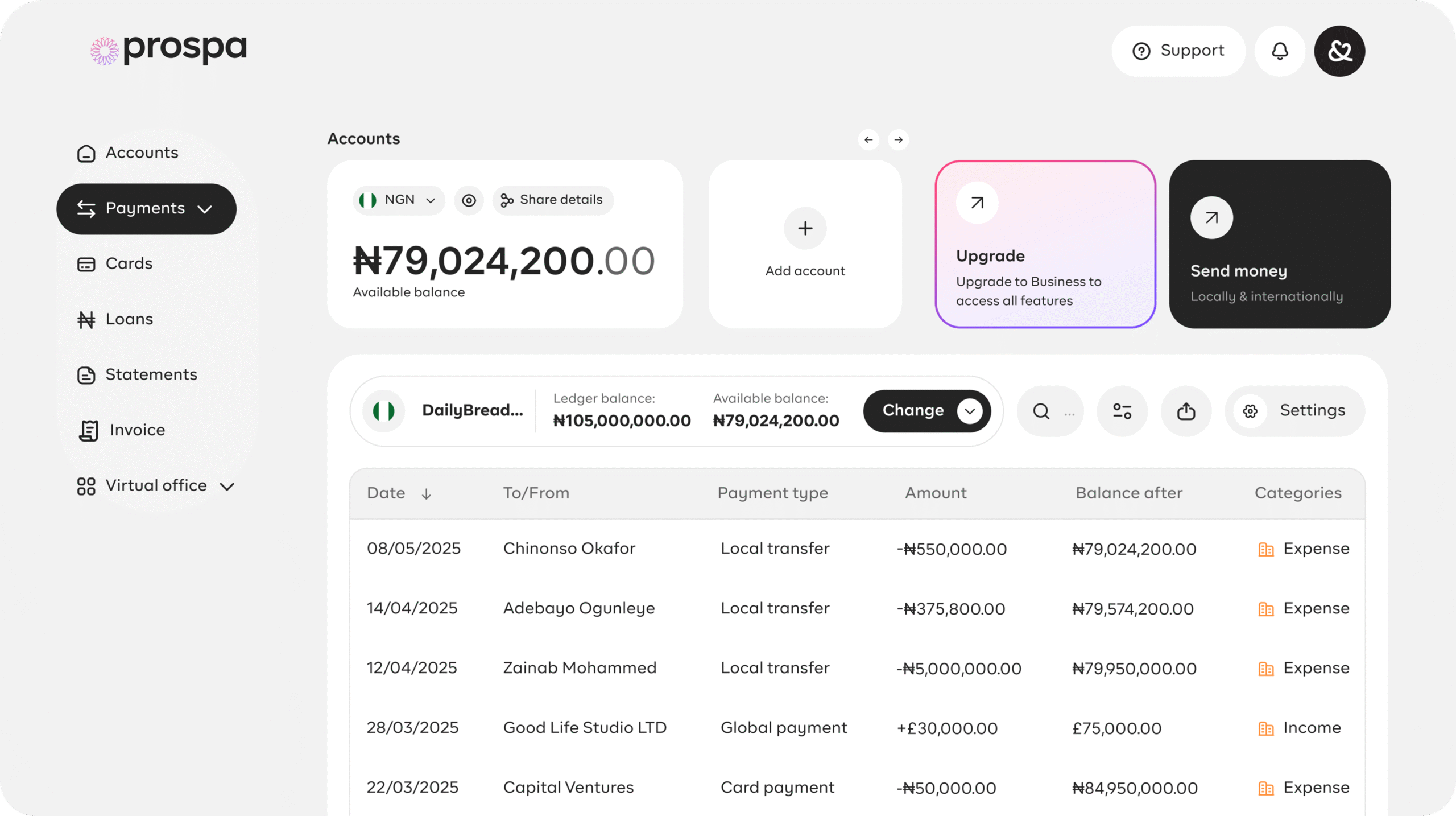Click the Upgrade heading
The image size is (1456, 816).
pyautogui.click(x=991, y=256)
